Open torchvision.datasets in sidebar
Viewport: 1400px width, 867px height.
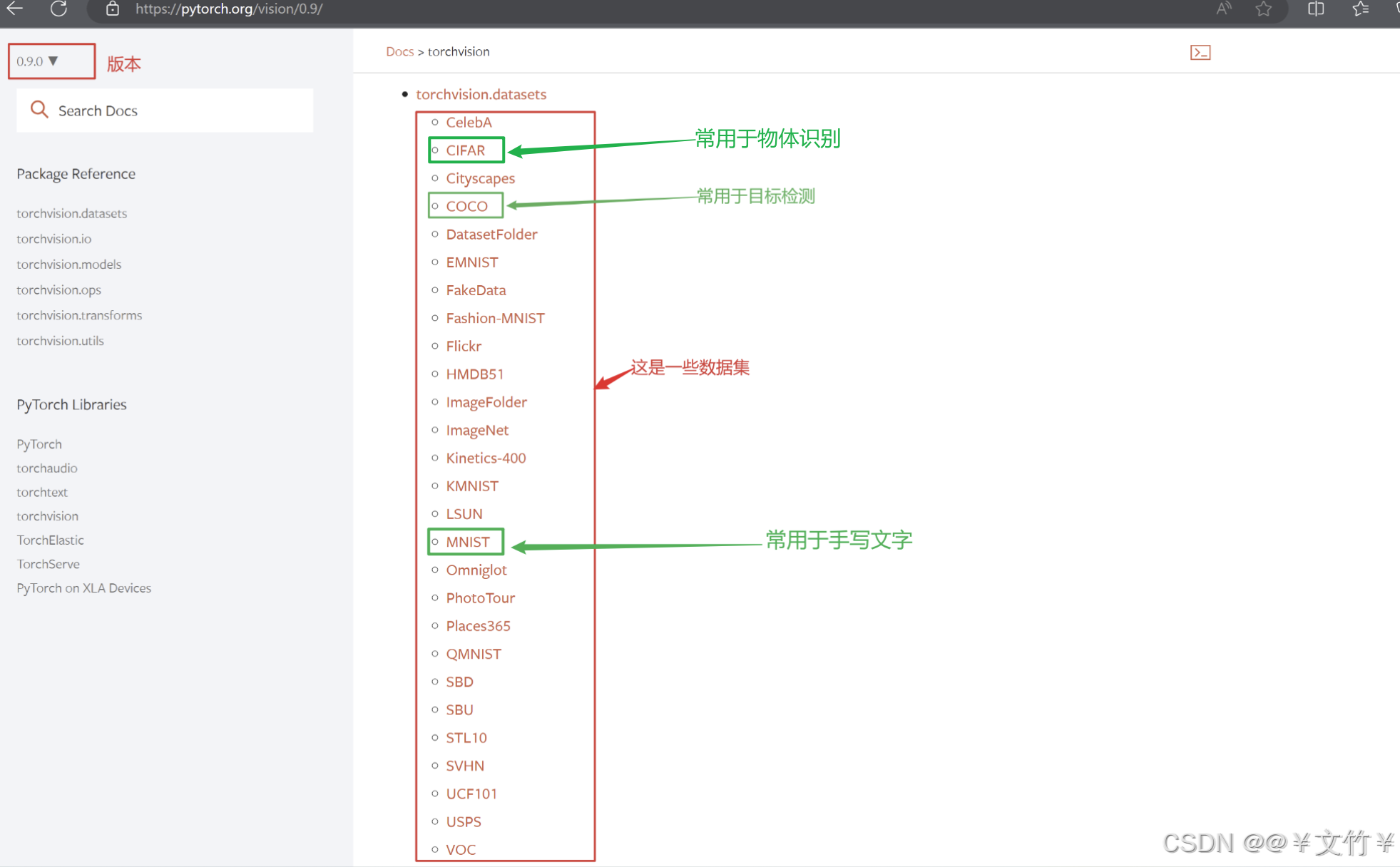click(x=72, y=213)
